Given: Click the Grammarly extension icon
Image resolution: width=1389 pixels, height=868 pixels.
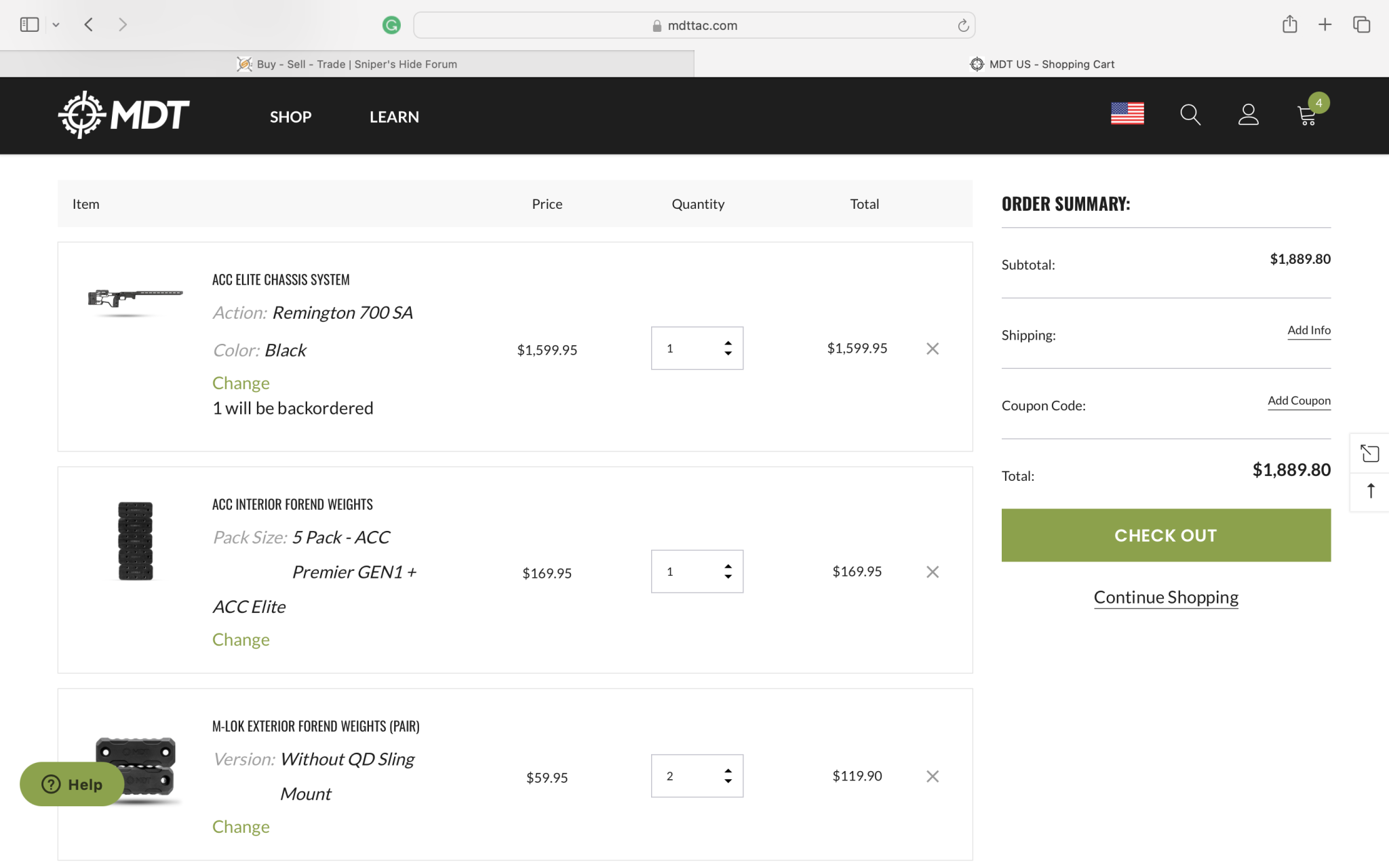Looking at the screenshot, I should click(391, 25).
